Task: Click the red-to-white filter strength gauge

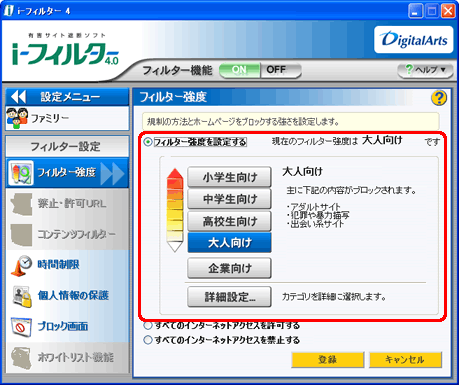Action: pyautogui.click(x=175, y=210)
